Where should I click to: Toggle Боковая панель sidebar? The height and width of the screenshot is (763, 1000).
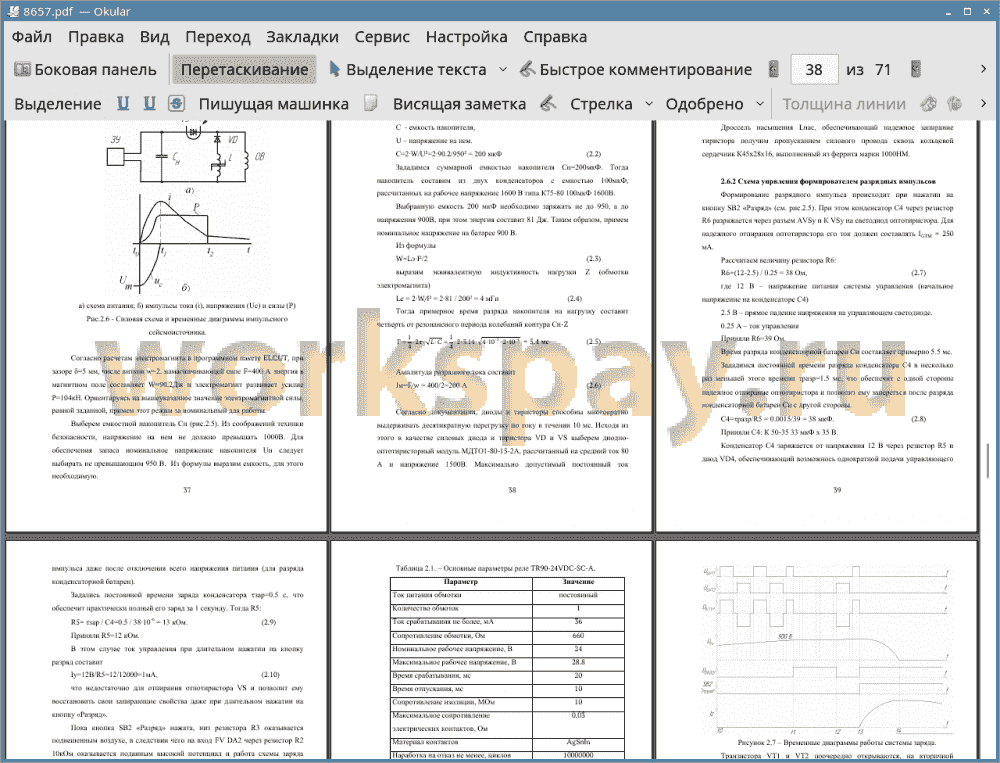point(85,70)
